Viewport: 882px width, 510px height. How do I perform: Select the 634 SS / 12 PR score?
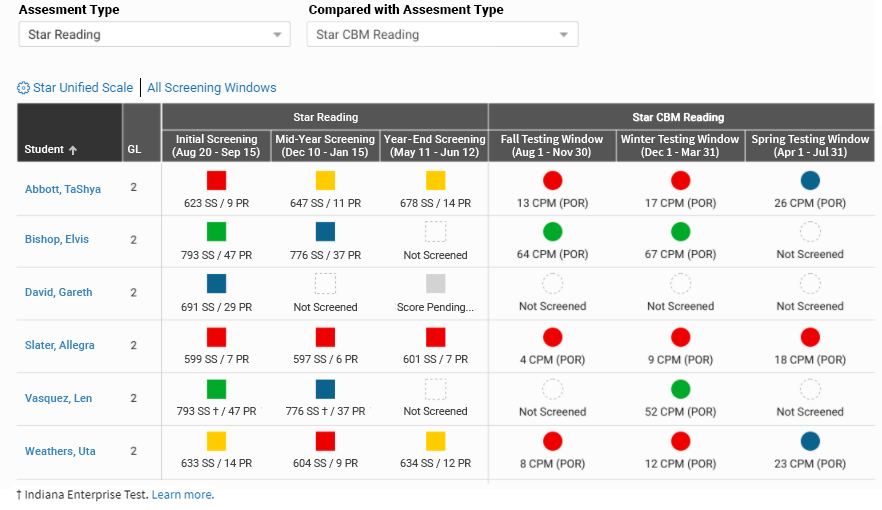(435, 463)
